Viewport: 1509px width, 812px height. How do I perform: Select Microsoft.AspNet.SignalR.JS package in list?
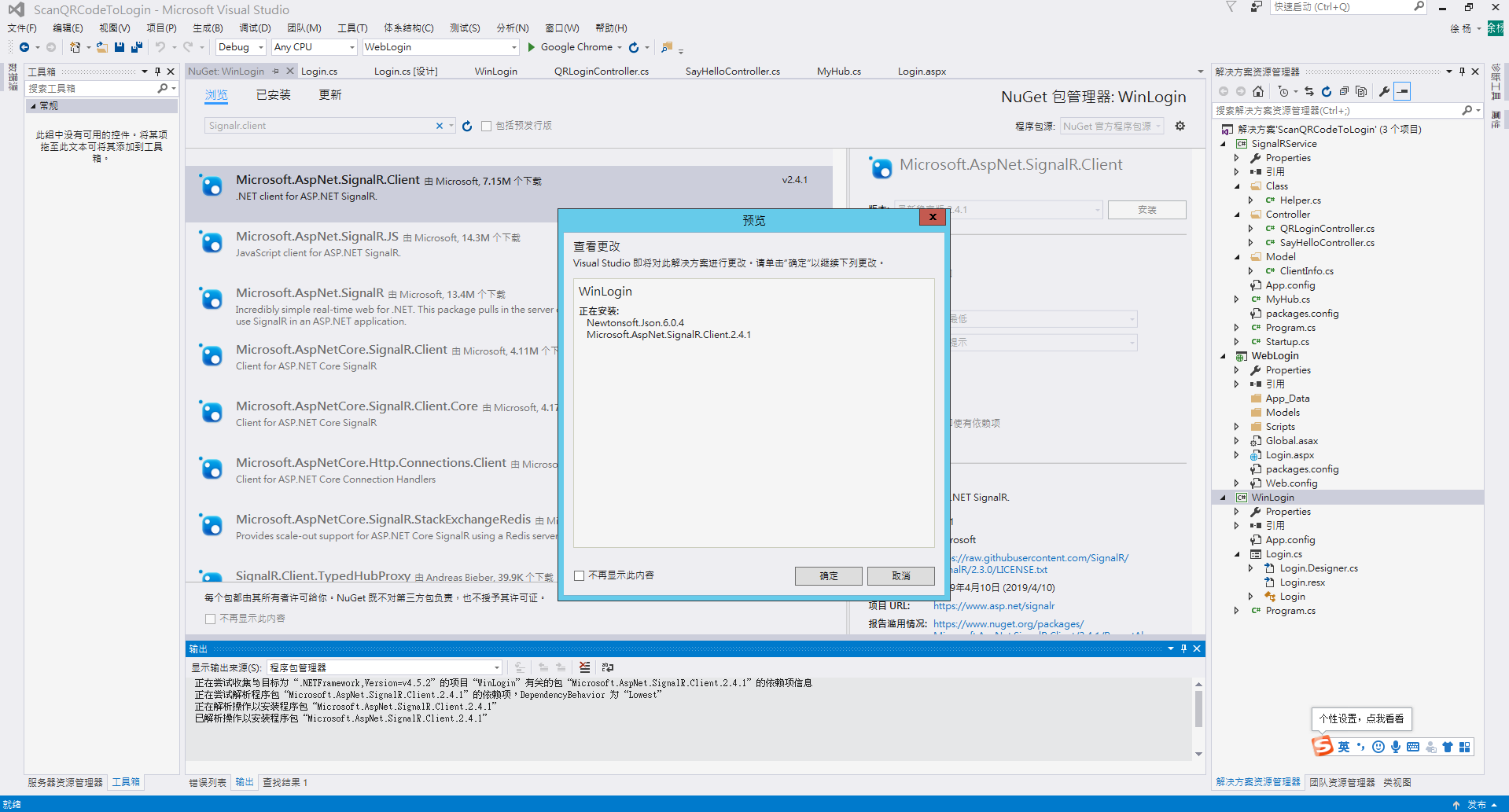tap(509, 244)
